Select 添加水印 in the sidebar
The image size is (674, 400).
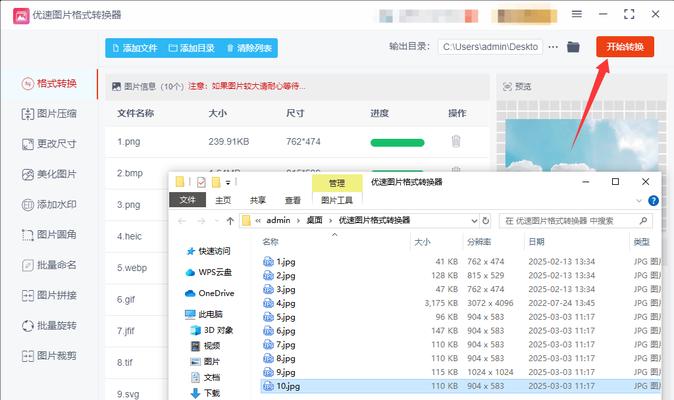coord(49,205)
